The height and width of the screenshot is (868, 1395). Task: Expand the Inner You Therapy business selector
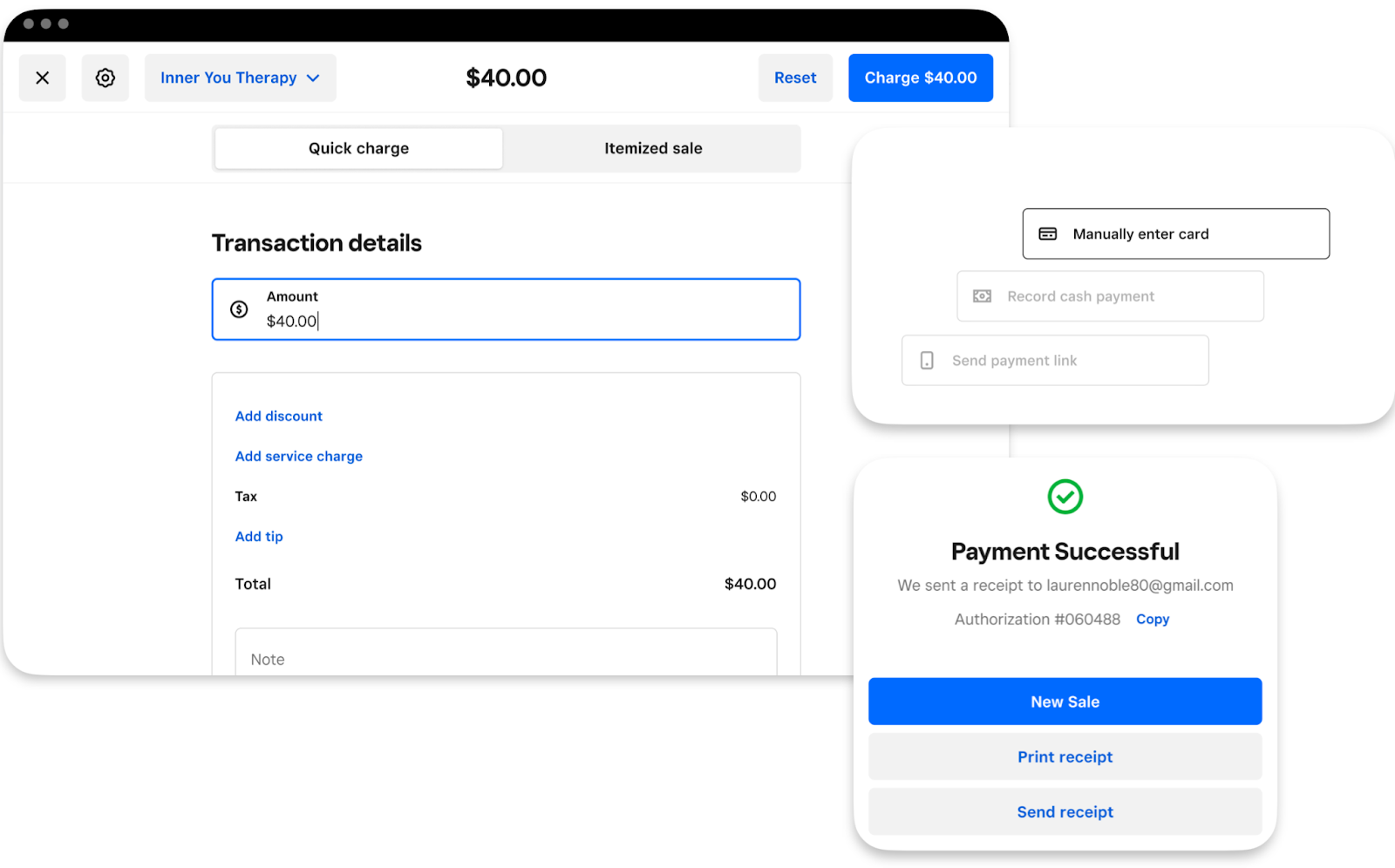tap(240, 78)
